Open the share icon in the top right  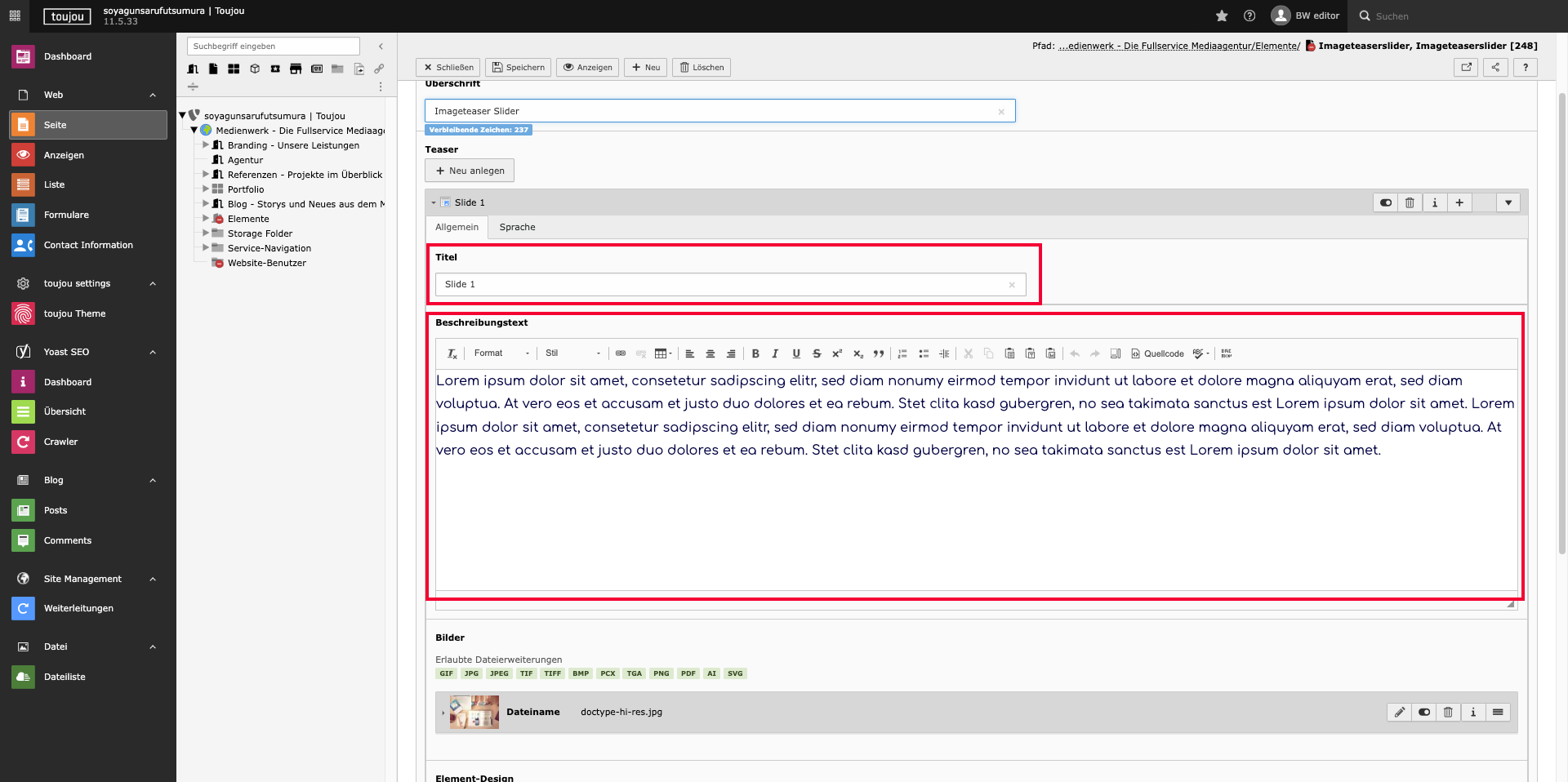[x=1495, y=67]
